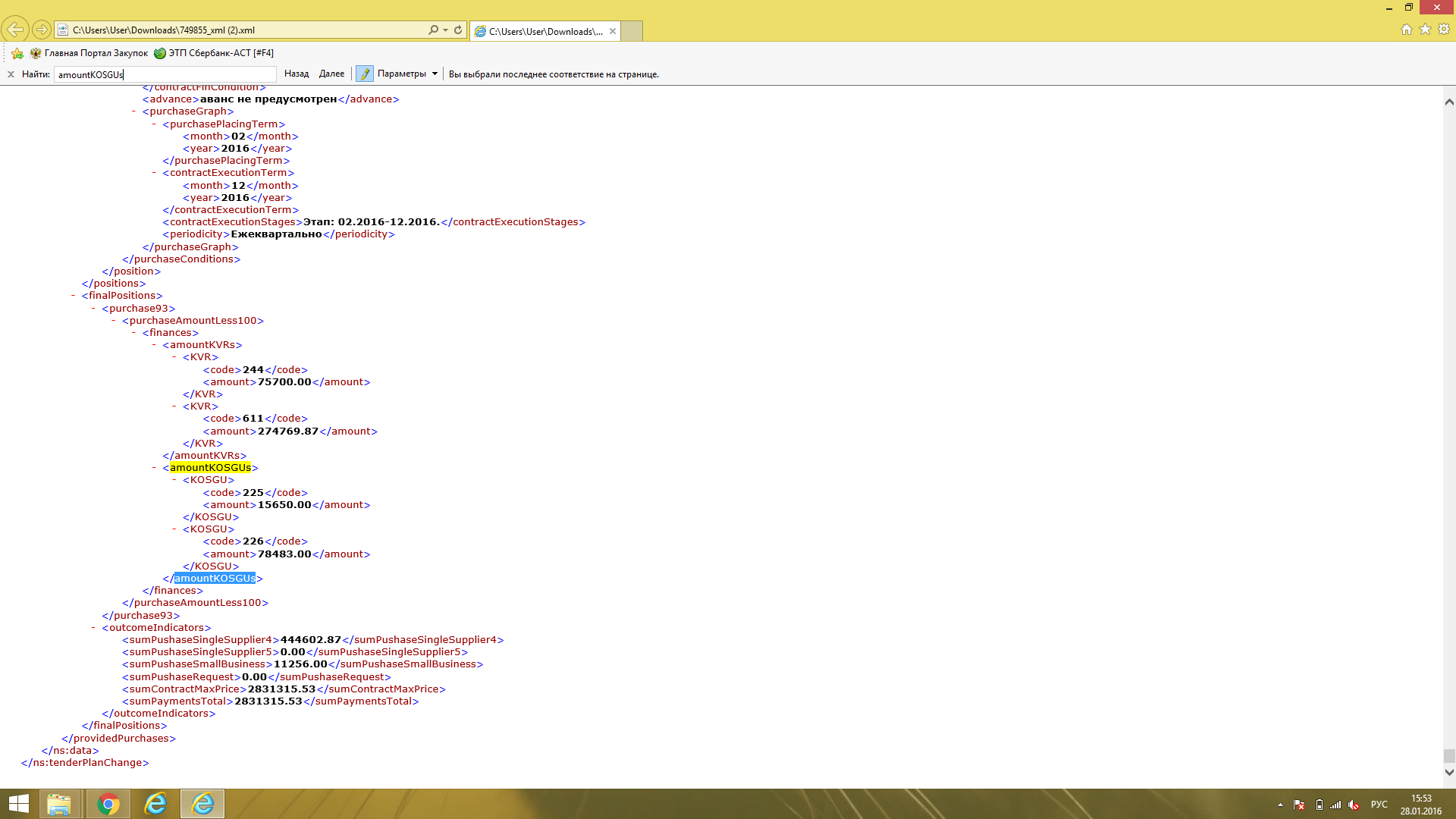This screenshot has height=819, width=1456.
Task: Open the Параметры find options dropdown
Action: pyautogui.click(x=408, y=74)
